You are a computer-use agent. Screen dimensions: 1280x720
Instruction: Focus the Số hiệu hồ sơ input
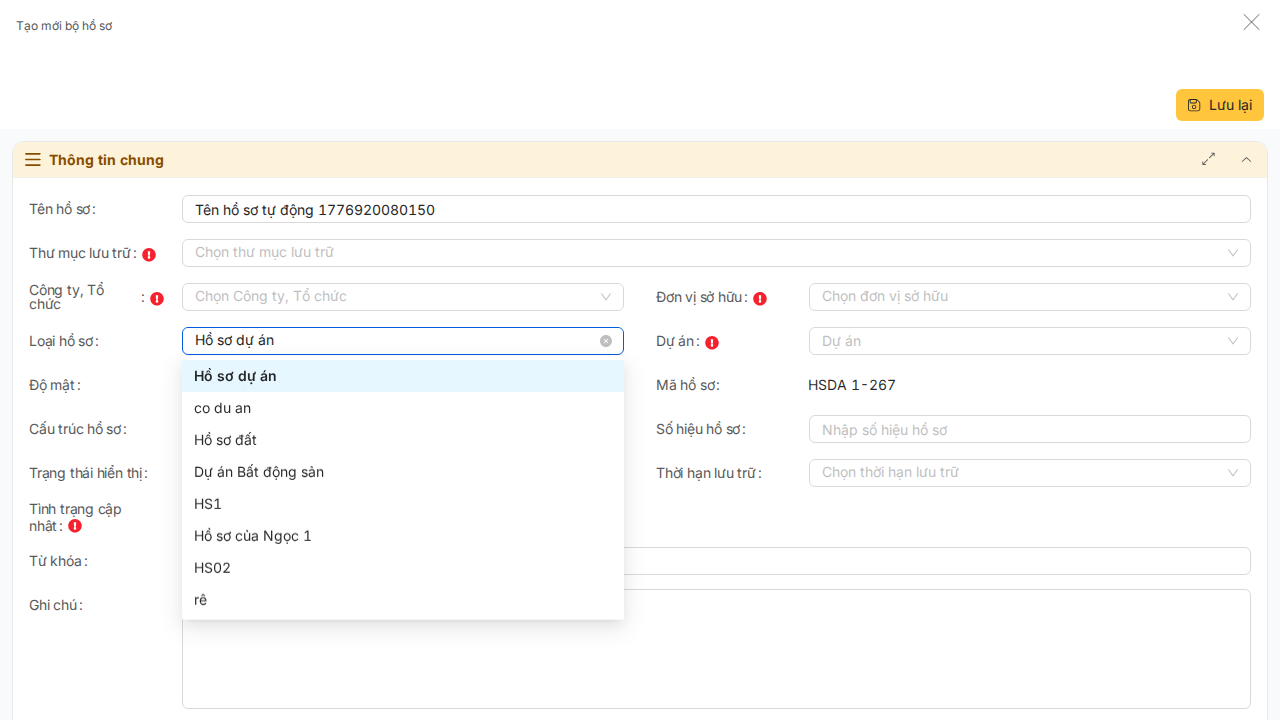(x=1029, y=429)
